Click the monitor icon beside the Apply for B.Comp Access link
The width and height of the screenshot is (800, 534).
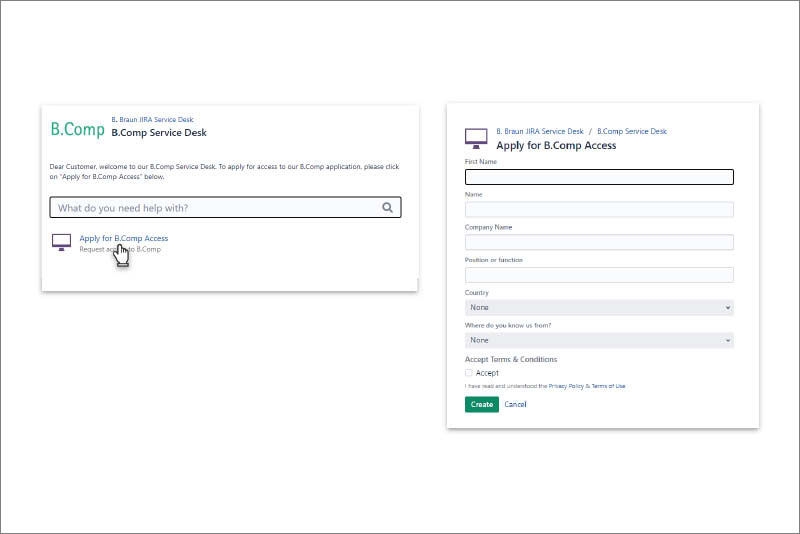pos(61,242)
